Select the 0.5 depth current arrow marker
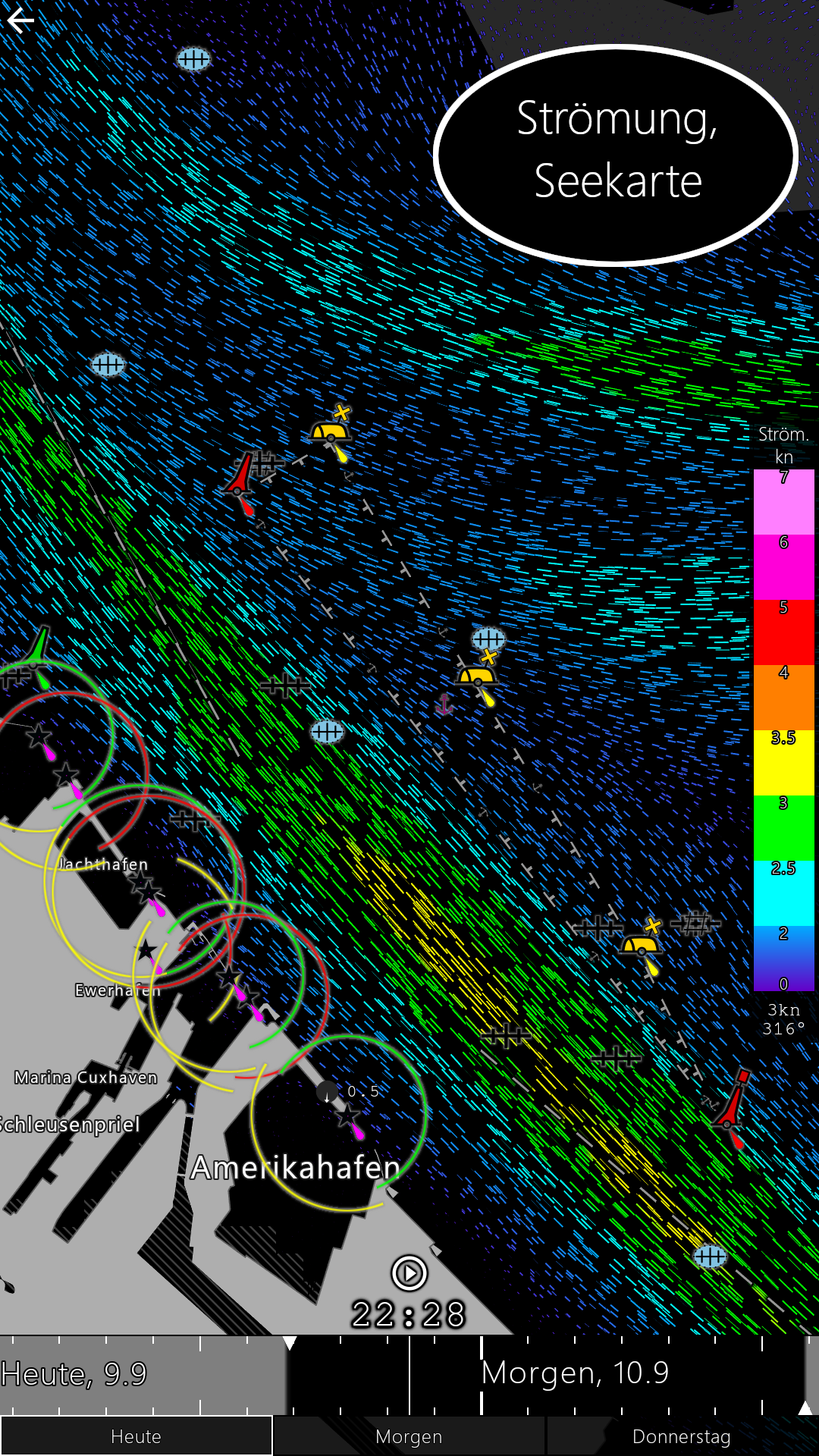The height and width of the screenshot is (1456, 819). click(328, 1093)
